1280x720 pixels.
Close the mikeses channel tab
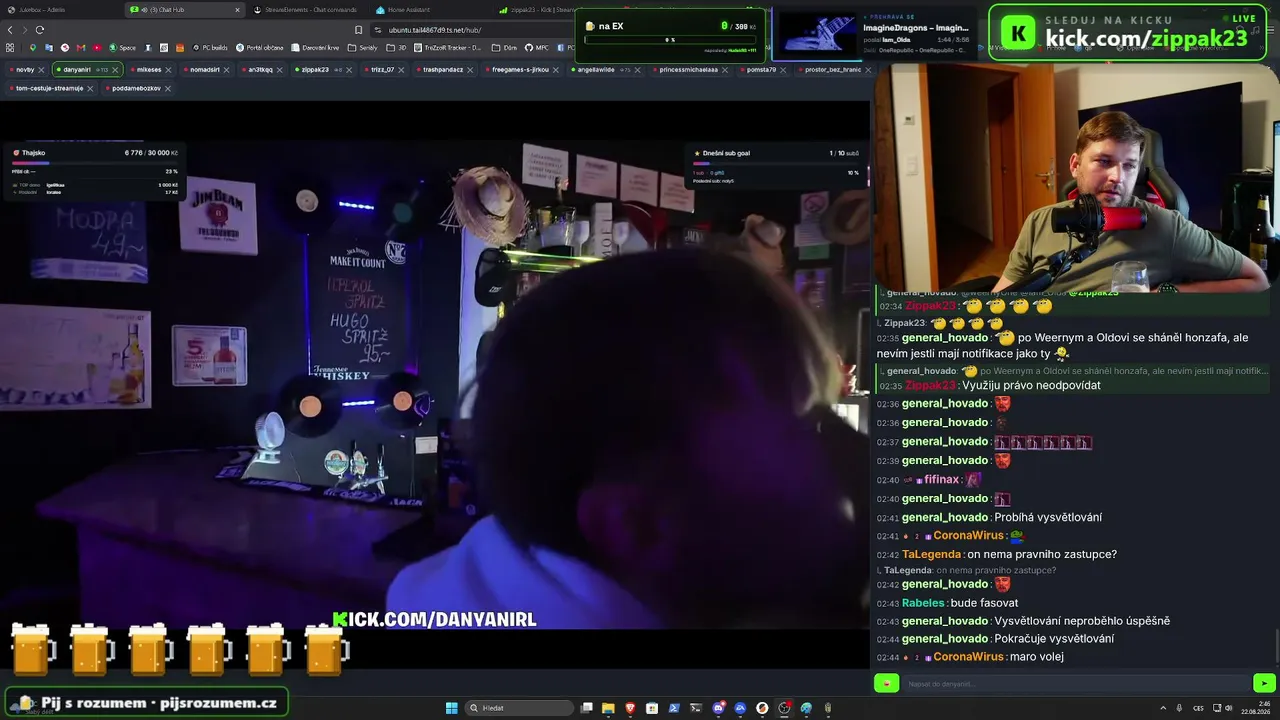point(168,70)
